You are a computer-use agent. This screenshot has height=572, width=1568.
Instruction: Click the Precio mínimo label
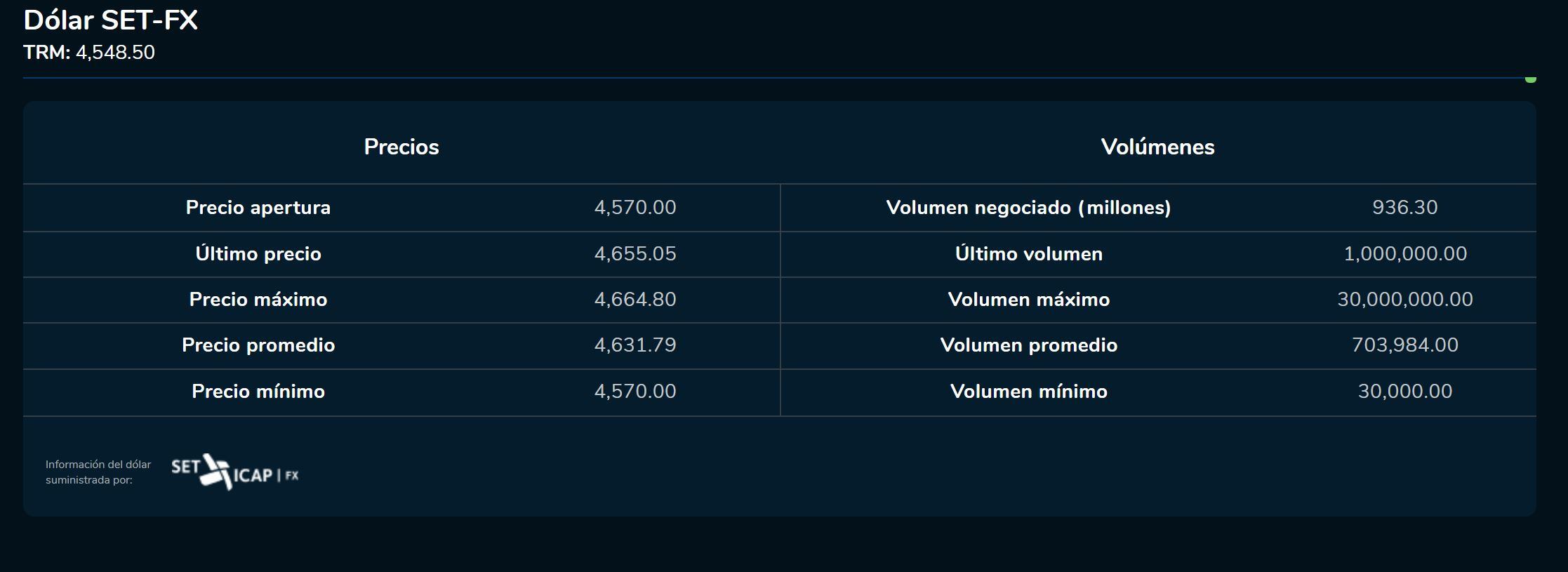click(258, 392)
